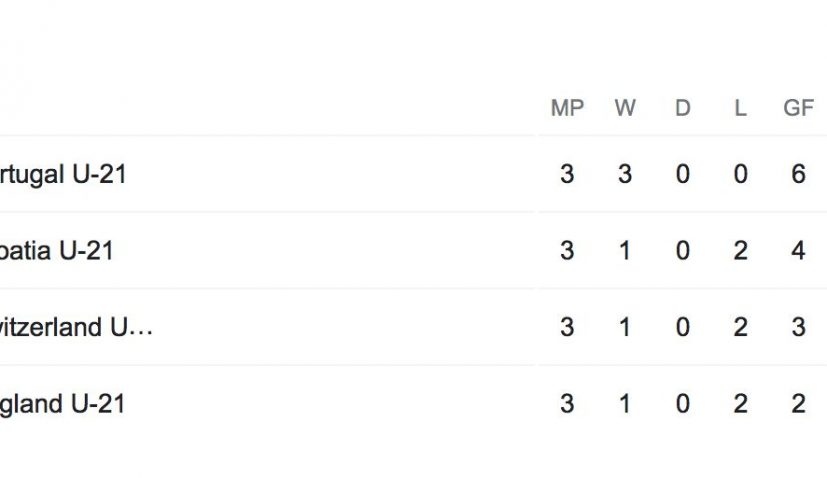Click the Portugal U-21 team name

tap(62, 174)
